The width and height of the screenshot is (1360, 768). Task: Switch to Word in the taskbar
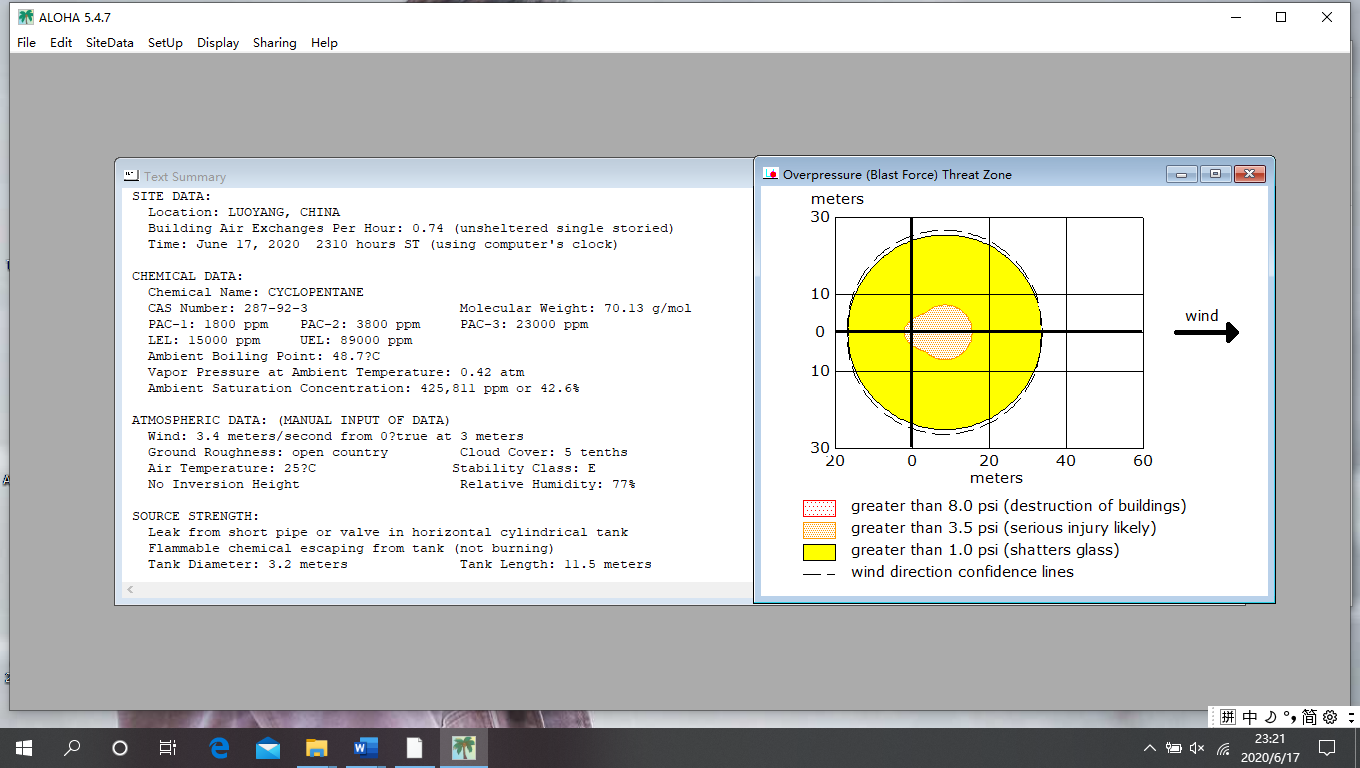pyautogui.click(x=365, y=748)
